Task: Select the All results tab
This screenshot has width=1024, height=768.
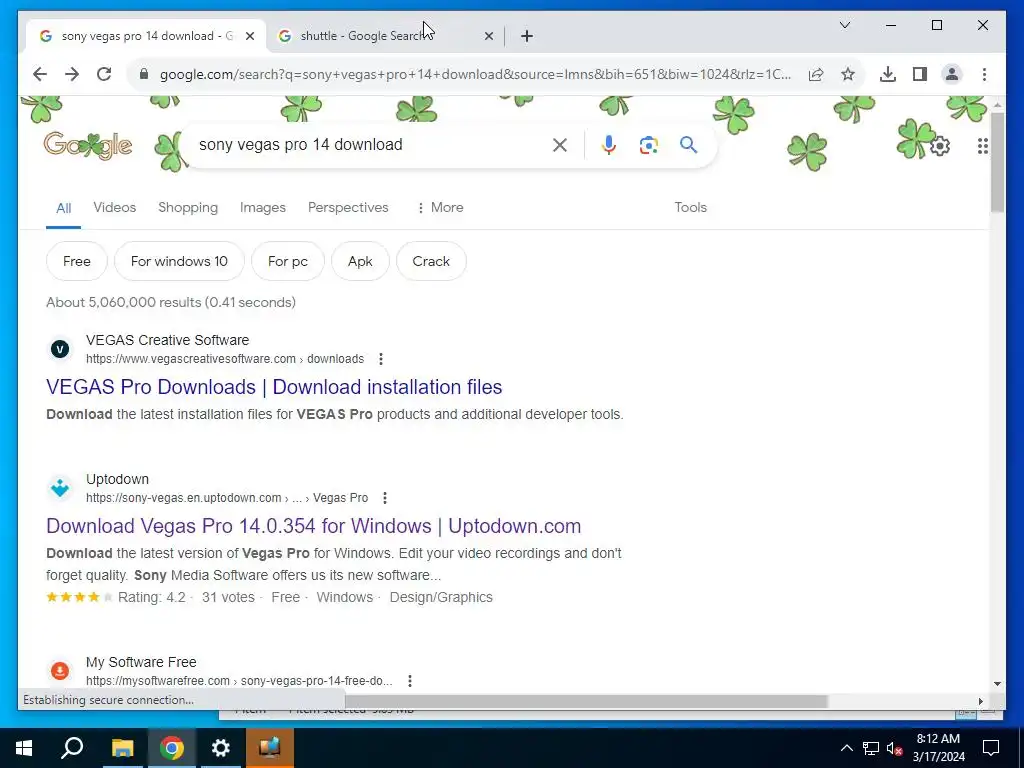Action: tap(63, 208)
